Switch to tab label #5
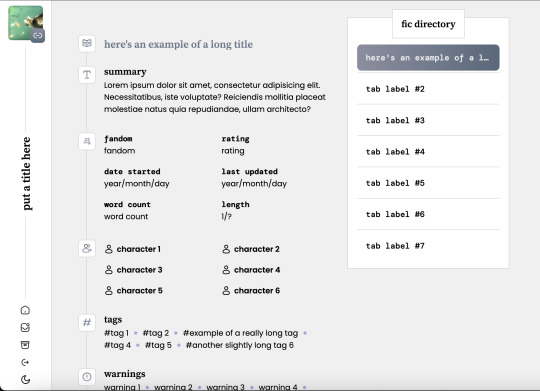This screenshot has width=540, height=391. coord(428,183)
